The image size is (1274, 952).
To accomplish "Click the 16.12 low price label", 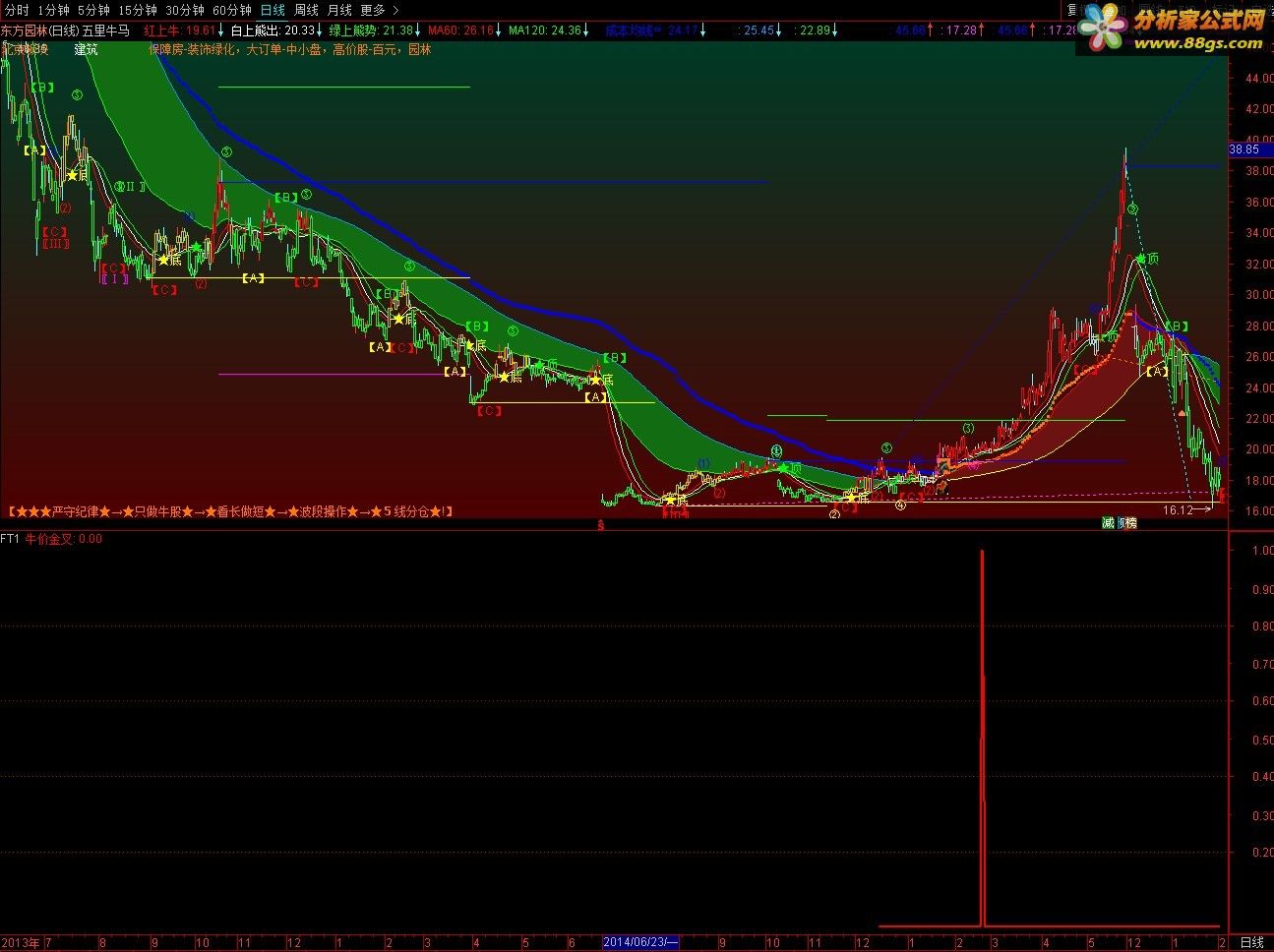I will (1178, 510).
